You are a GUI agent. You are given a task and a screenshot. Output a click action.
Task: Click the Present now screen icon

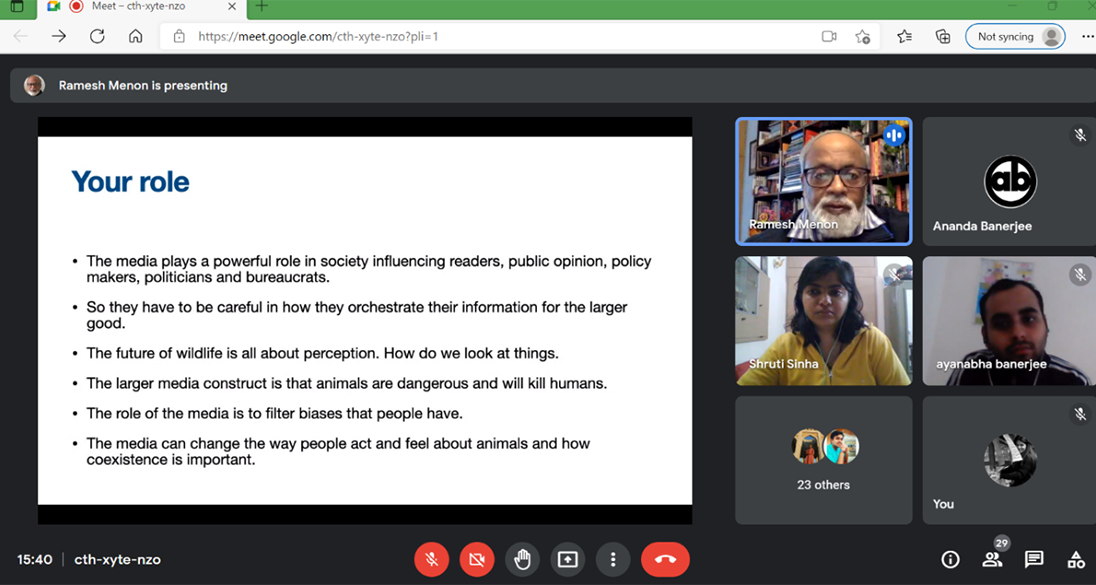[x=568, y=559]
